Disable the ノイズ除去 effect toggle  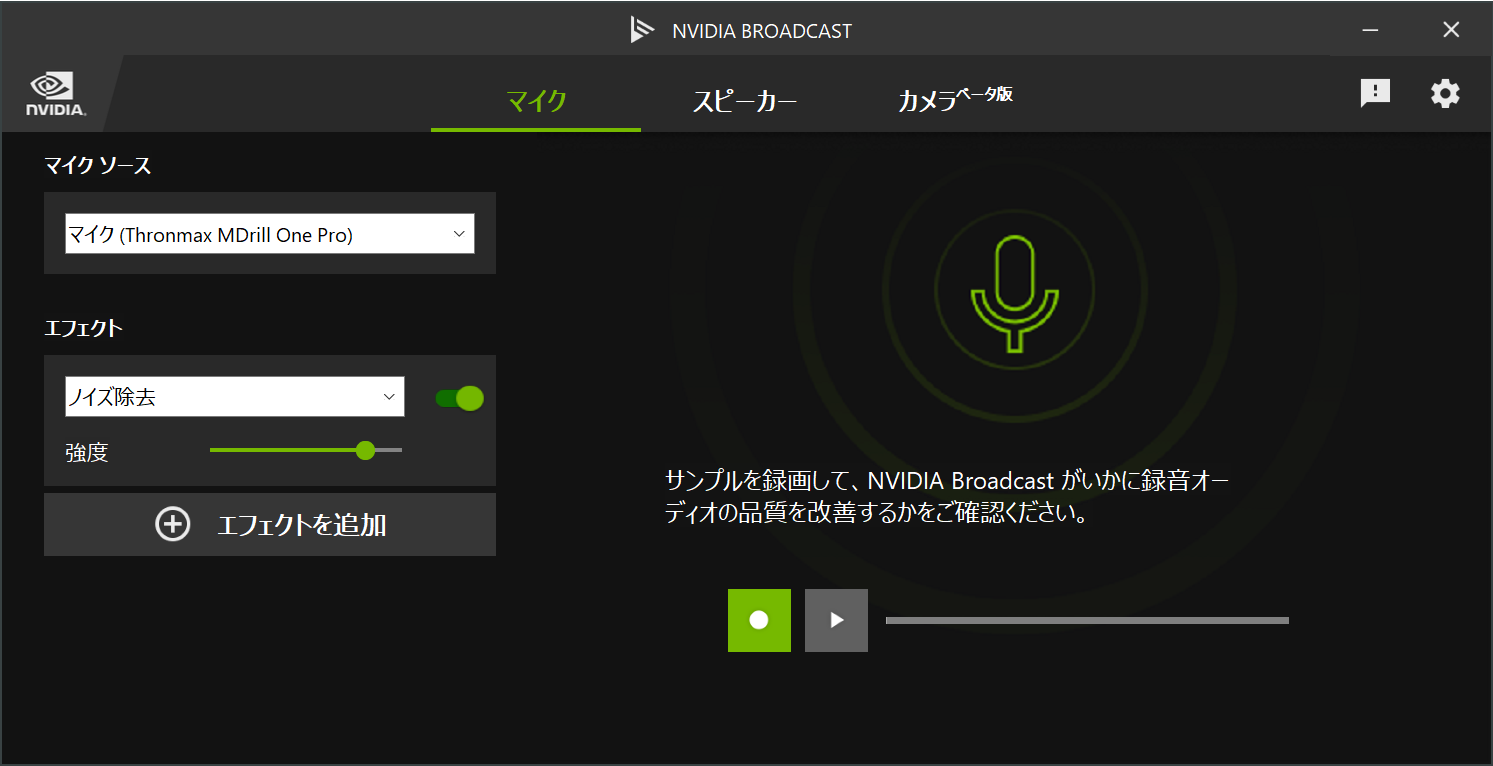coord(460,398)
